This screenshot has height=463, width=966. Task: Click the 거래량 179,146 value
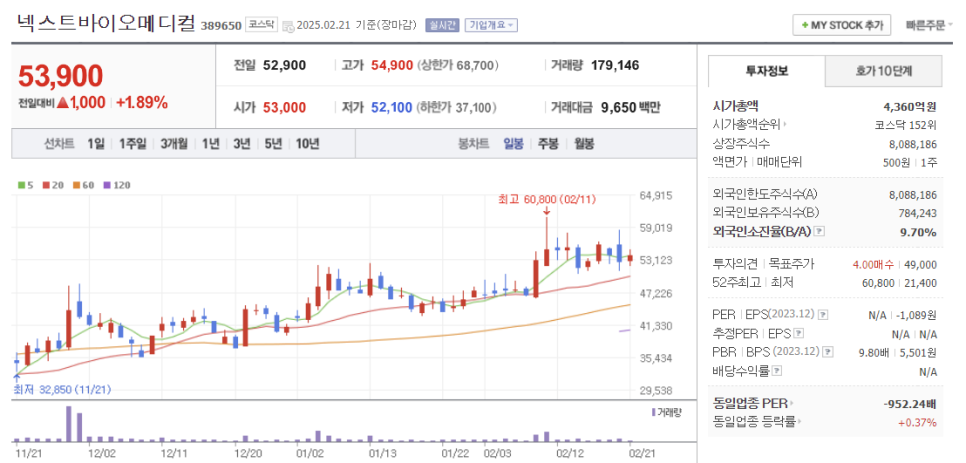coord(615,65)
